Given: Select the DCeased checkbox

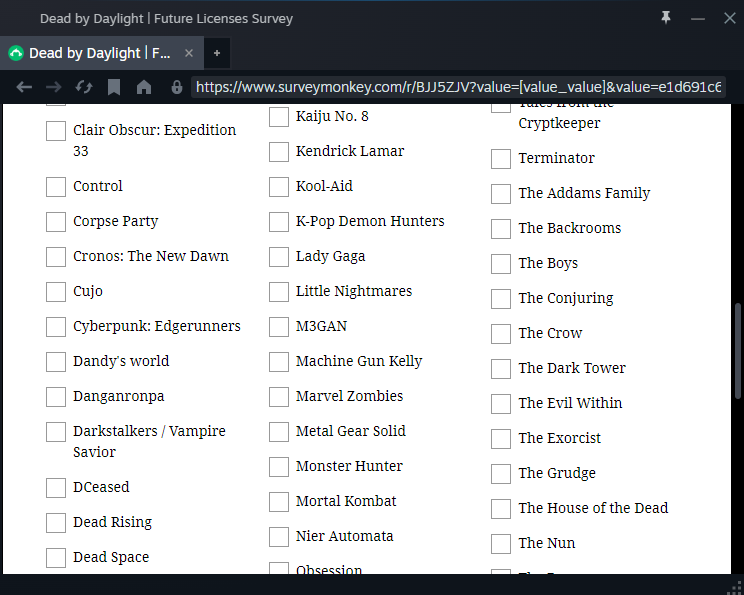Looking at the screenshot, I should (56, 488).
